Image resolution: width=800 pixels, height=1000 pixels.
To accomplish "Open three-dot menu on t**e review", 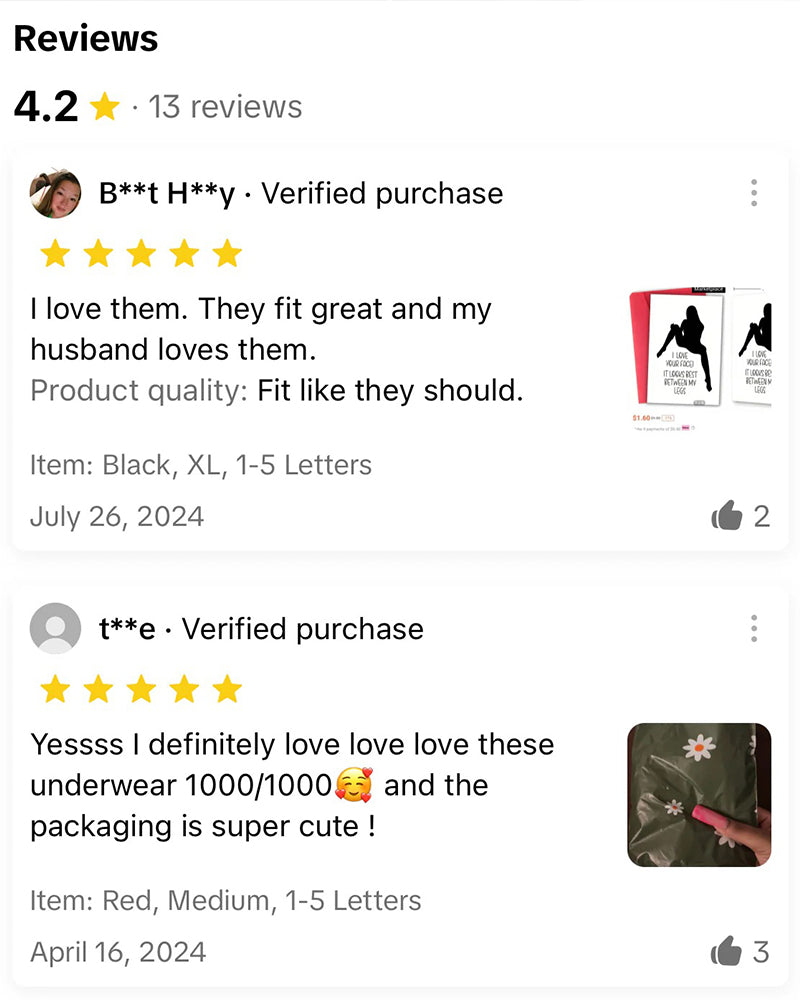I will pyautogui.click(x=753, y=628).
